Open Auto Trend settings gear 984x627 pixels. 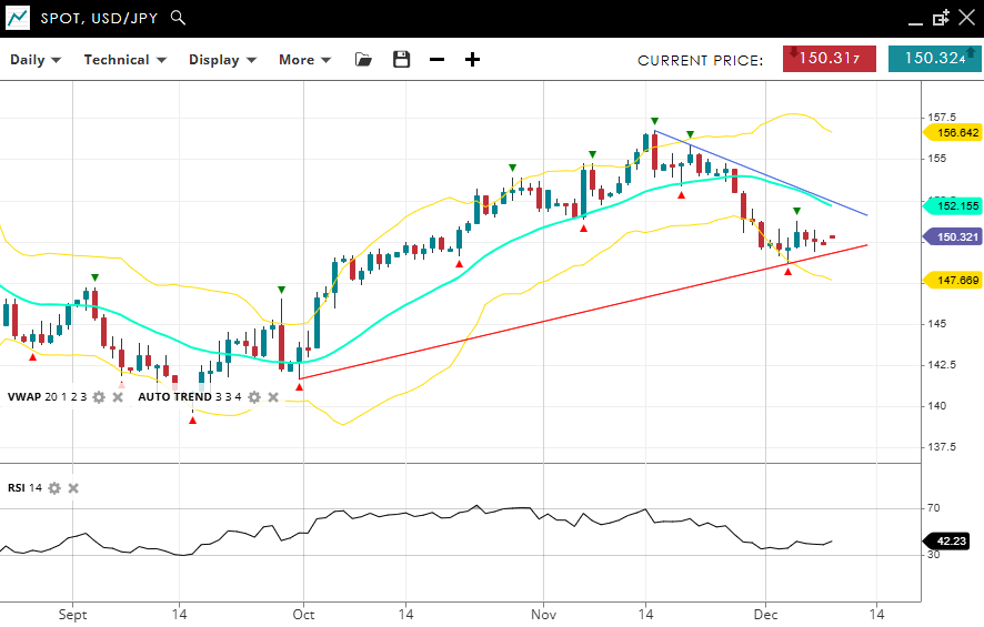(254, 397)
